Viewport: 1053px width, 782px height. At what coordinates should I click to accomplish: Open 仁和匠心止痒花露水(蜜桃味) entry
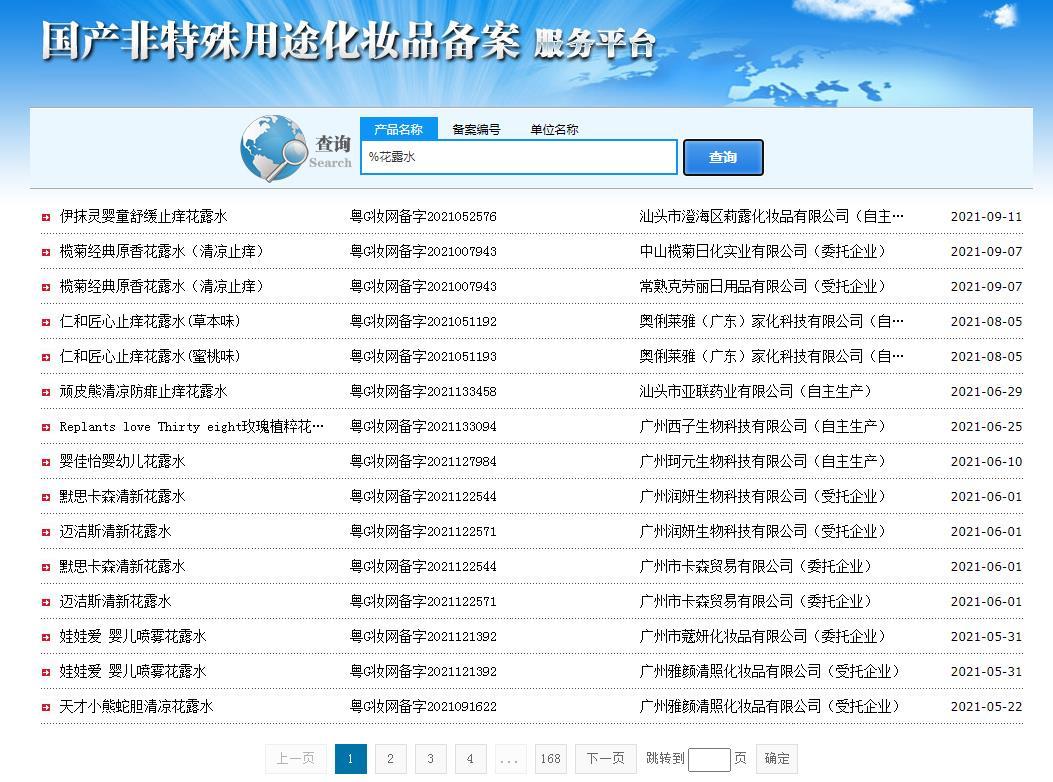pos(150,356)
